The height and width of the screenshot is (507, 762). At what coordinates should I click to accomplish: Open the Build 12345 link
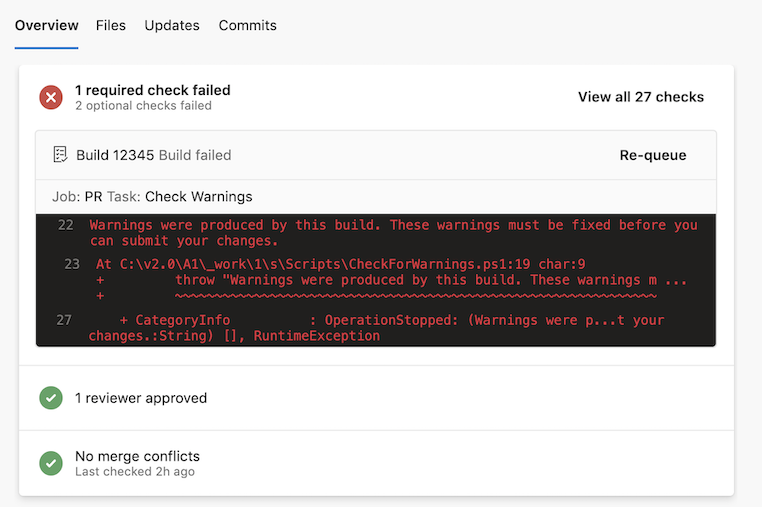click(115, 155)
